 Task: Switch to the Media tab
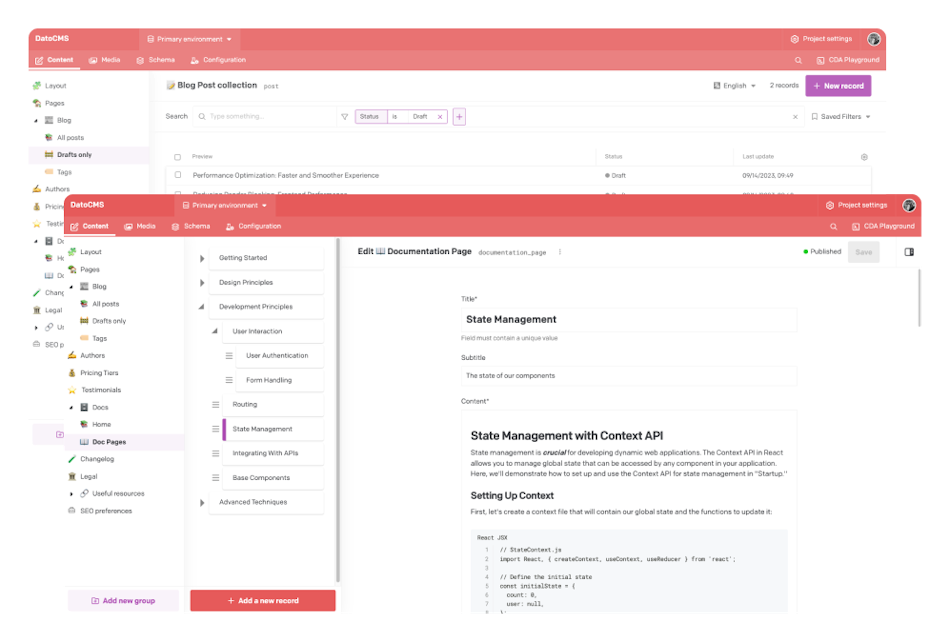coord(140,226)
